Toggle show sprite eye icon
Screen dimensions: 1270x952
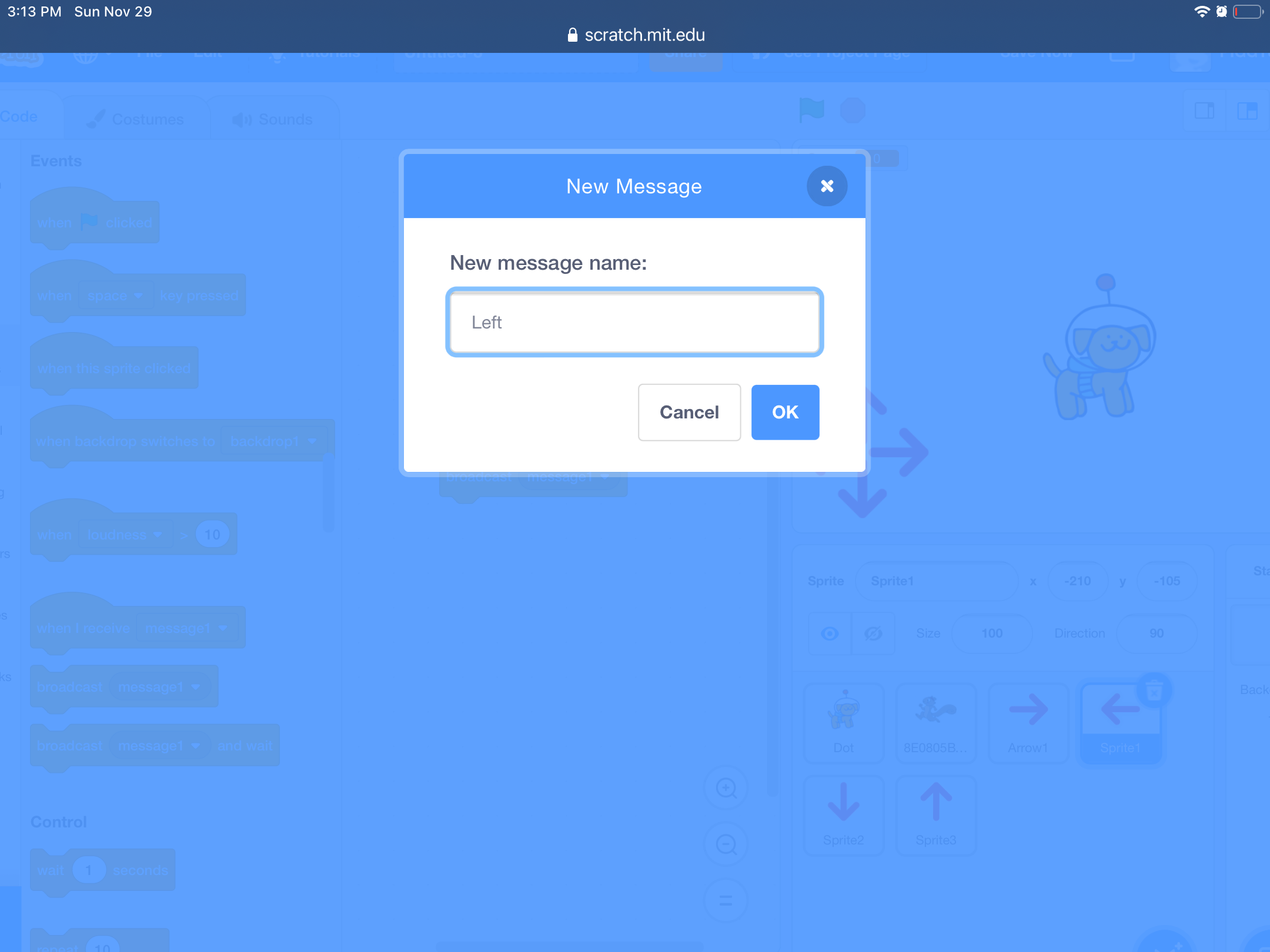[x=830, y=633]
